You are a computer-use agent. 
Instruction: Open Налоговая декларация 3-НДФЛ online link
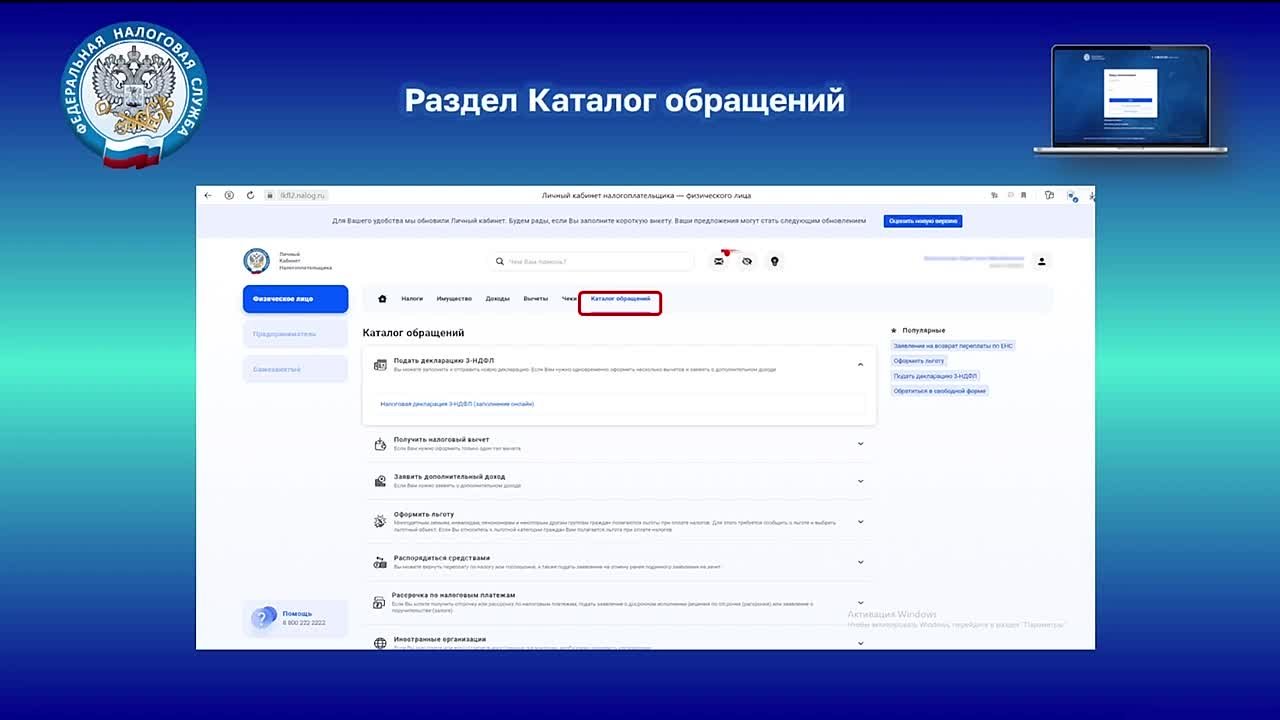coord(457,404)
